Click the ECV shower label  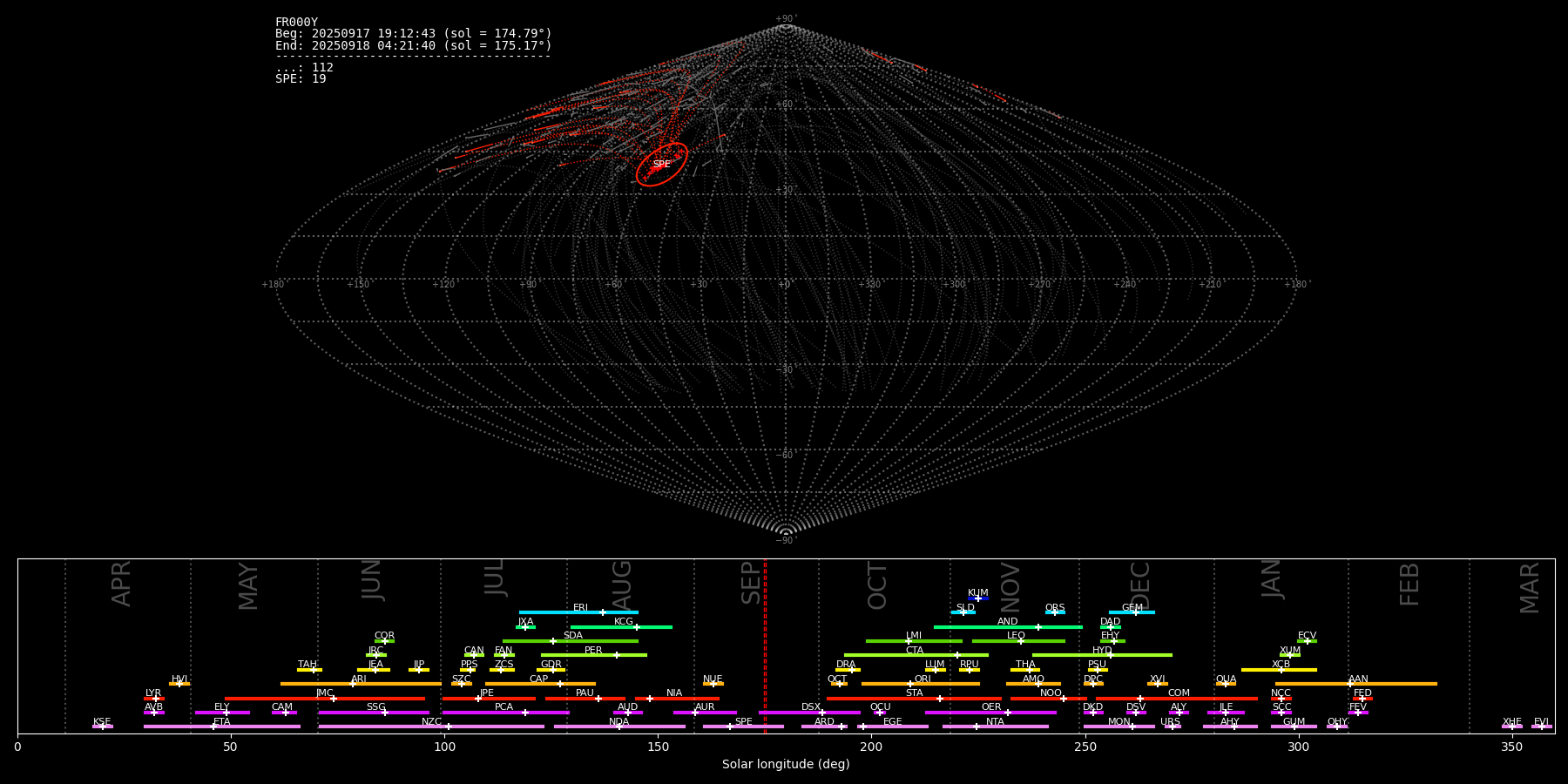click(1307, 636)
